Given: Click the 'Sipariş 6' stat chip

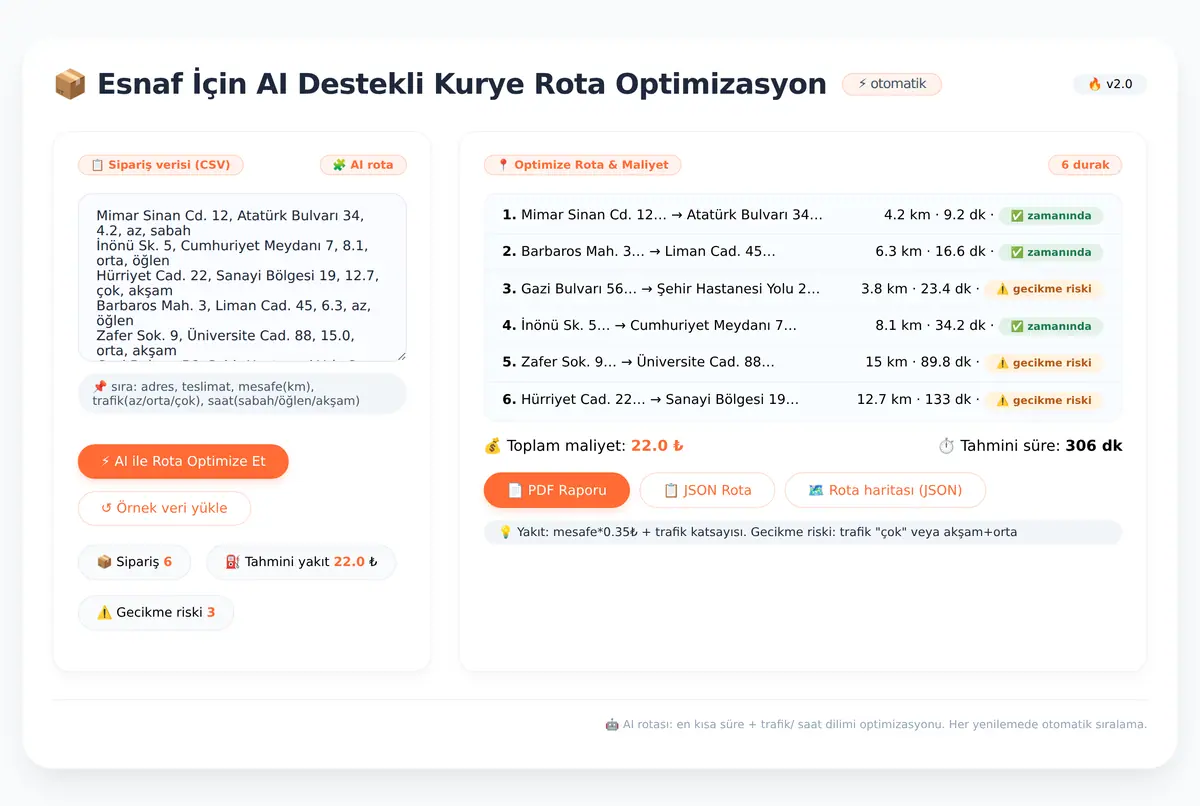Looking at the screenshot, I should 134,562.
